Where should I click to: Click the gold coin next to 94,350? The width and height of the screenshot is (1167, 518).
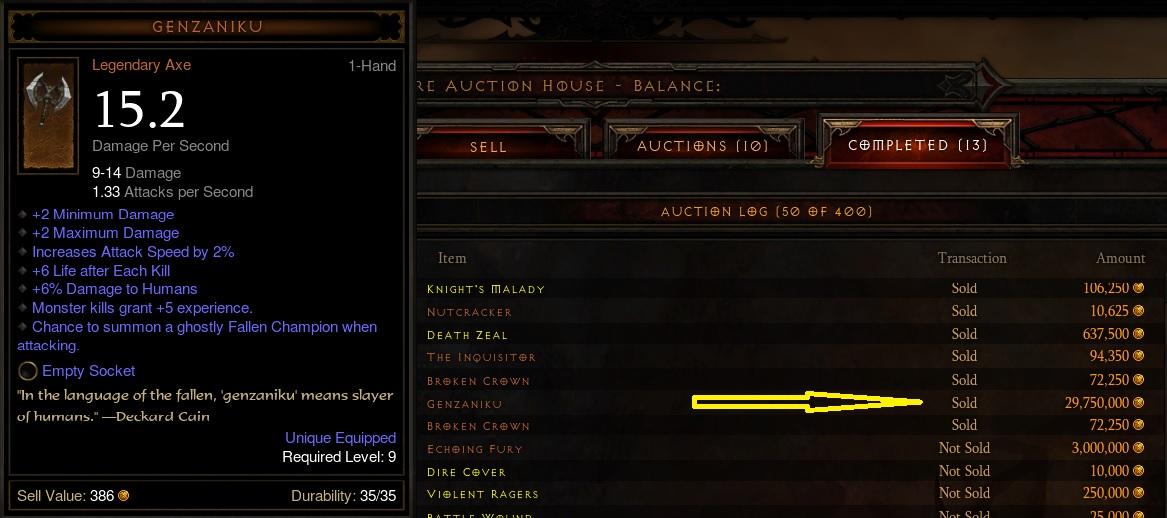(x=1138, y=356)
